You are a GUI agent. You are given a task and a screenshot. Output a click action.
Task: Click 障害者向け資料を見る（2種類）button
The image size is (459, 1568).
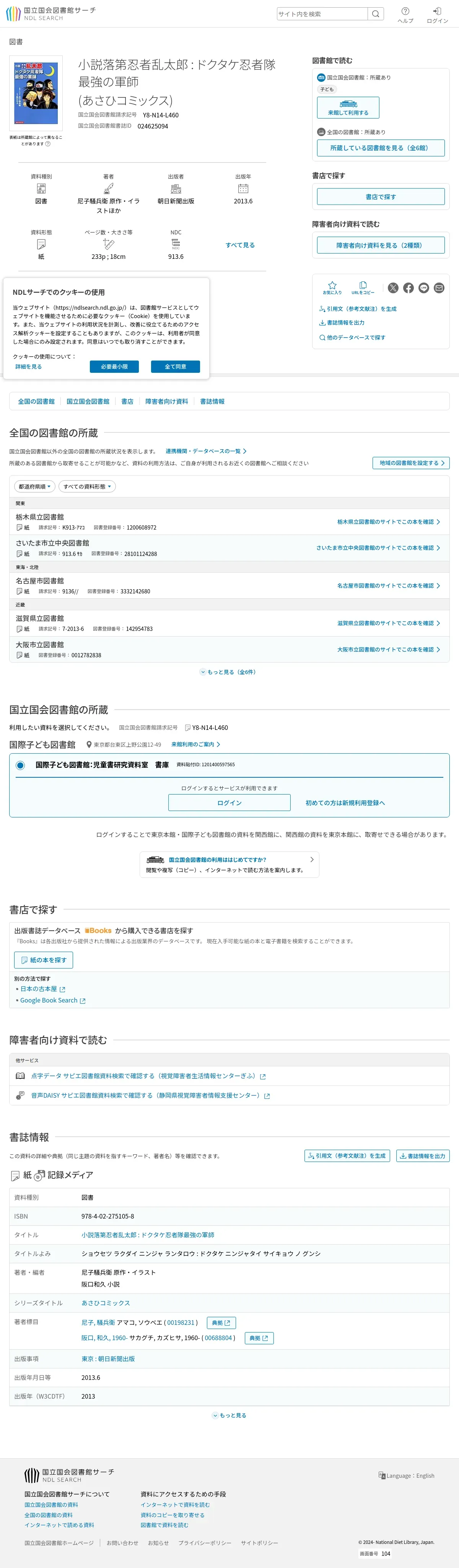click(381, 245)
